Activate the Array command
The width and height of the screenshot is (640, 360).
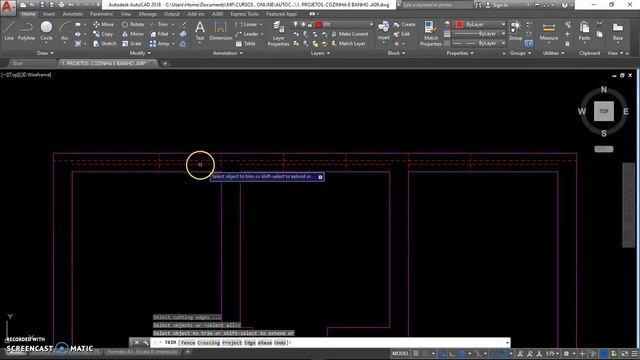coord(160,44)
